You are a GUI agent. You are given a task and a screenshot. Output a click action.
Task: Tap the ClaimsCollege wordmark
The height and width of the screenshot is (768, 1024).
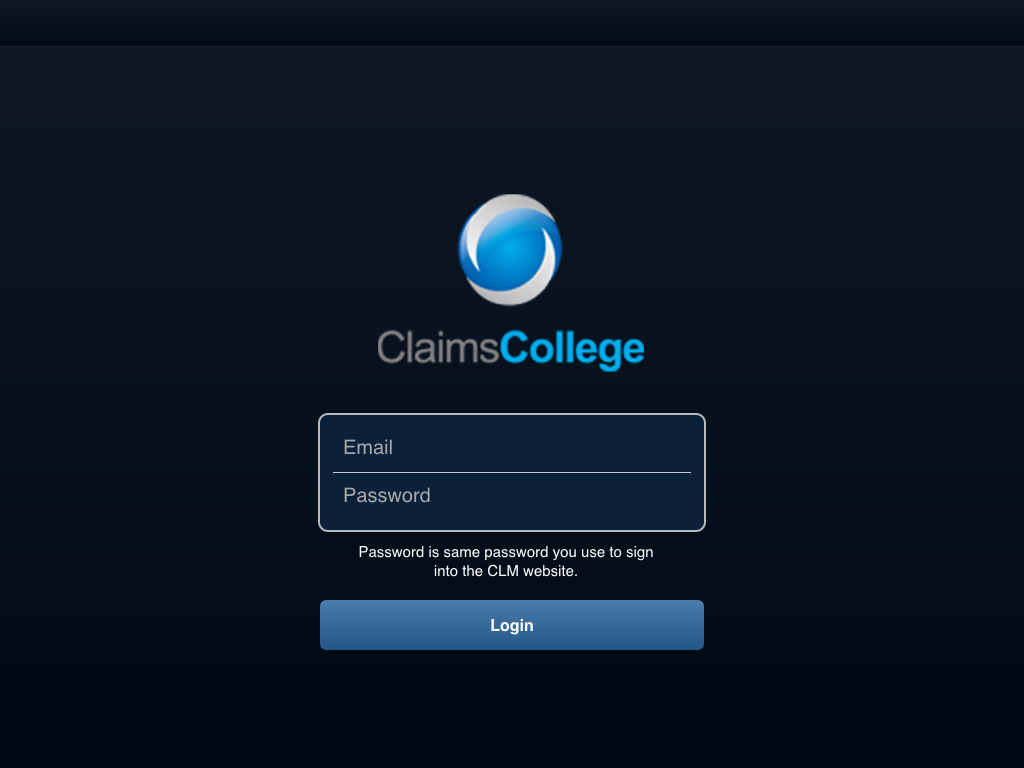pyautogui.click(x=511, y=349)
